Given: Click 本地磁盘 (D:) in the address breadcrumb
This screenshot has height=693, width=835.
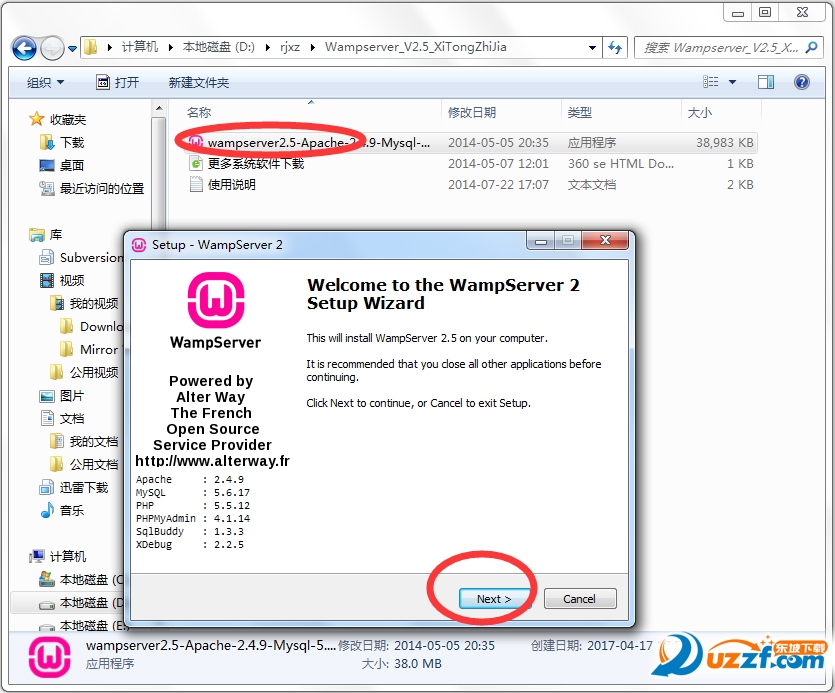Looking at the screenshot, I should tap(218, 47).
